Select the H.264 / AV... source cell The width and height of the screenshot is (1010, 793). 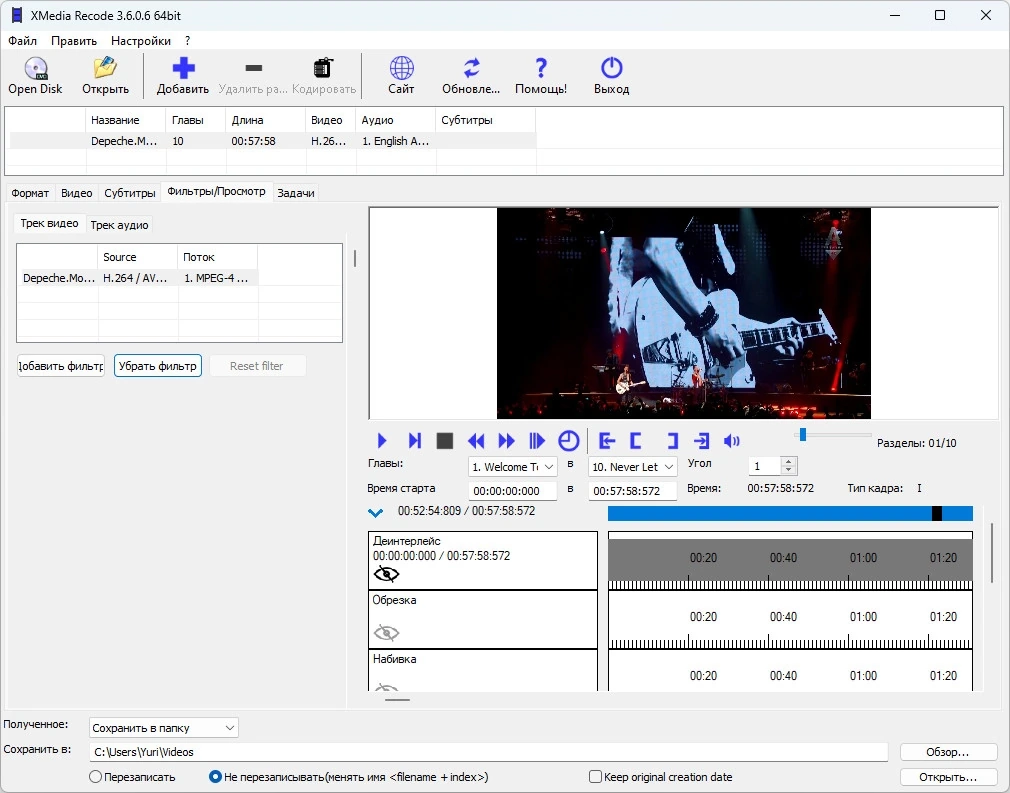(137, 278)
